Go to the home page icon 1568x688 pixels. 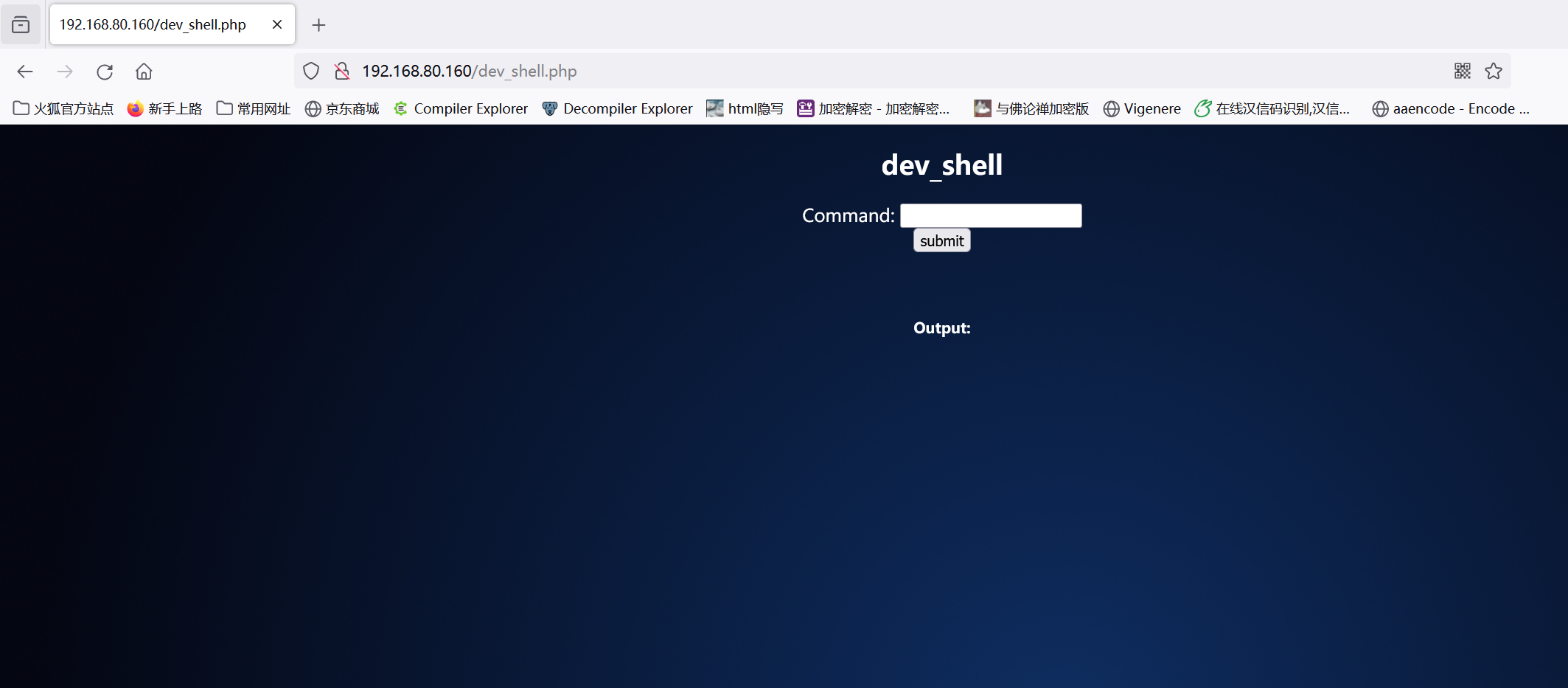coord(144,72)
